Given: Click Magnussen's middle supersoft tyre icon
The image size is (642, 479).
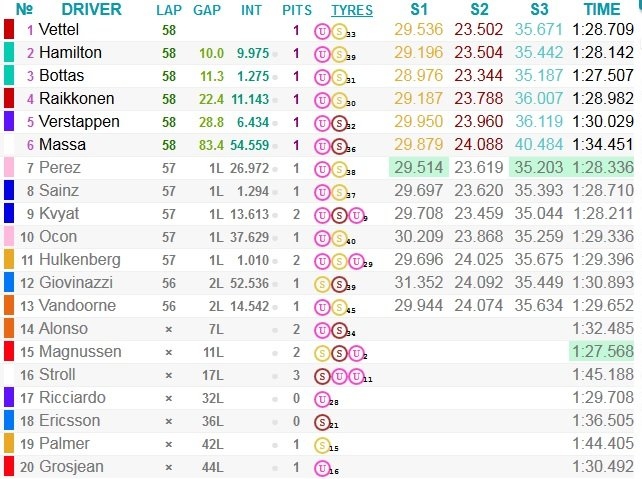Looking at the screenshot, I should point(339,353).
